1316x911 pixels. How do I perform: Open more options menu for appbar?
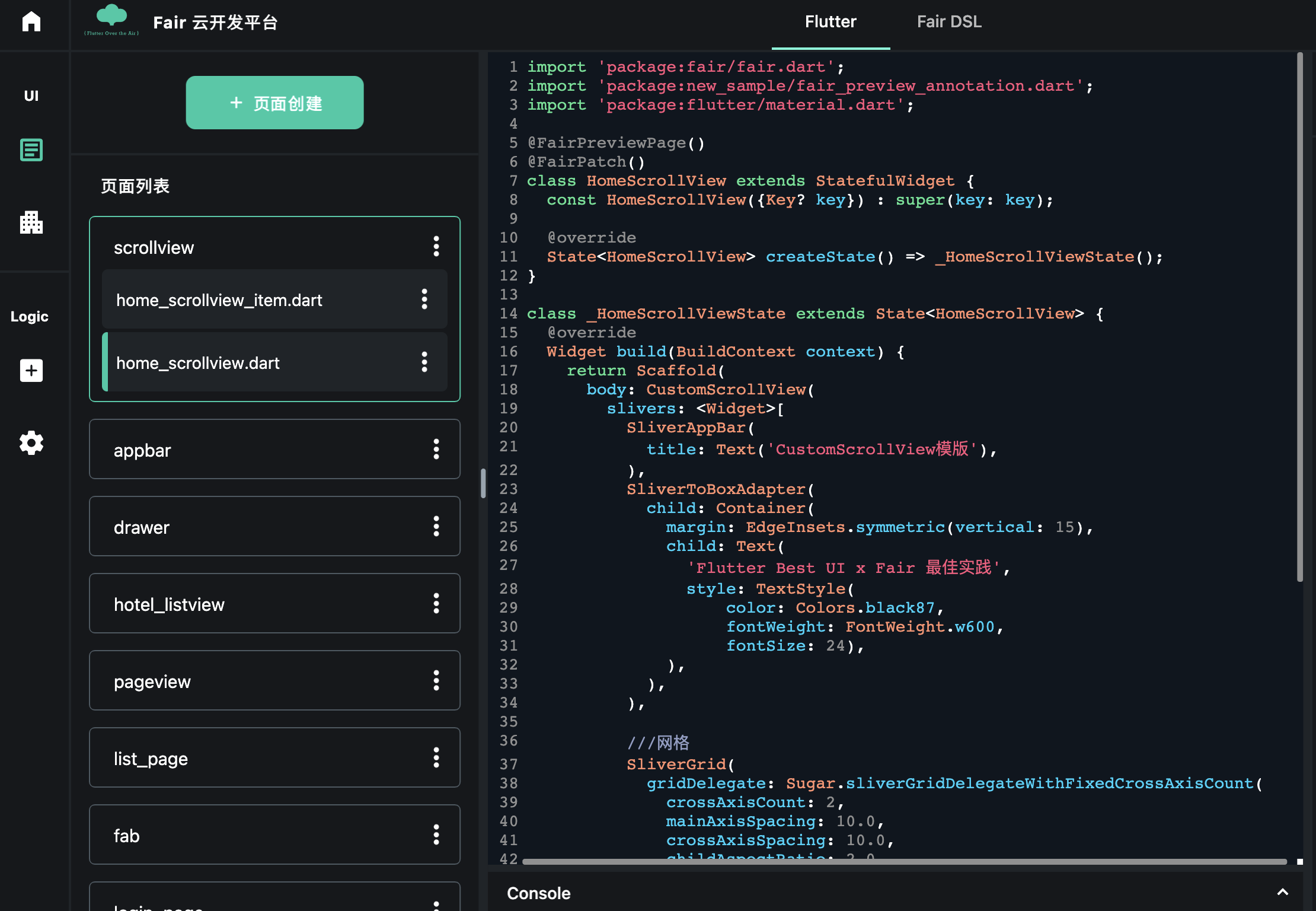436,450
